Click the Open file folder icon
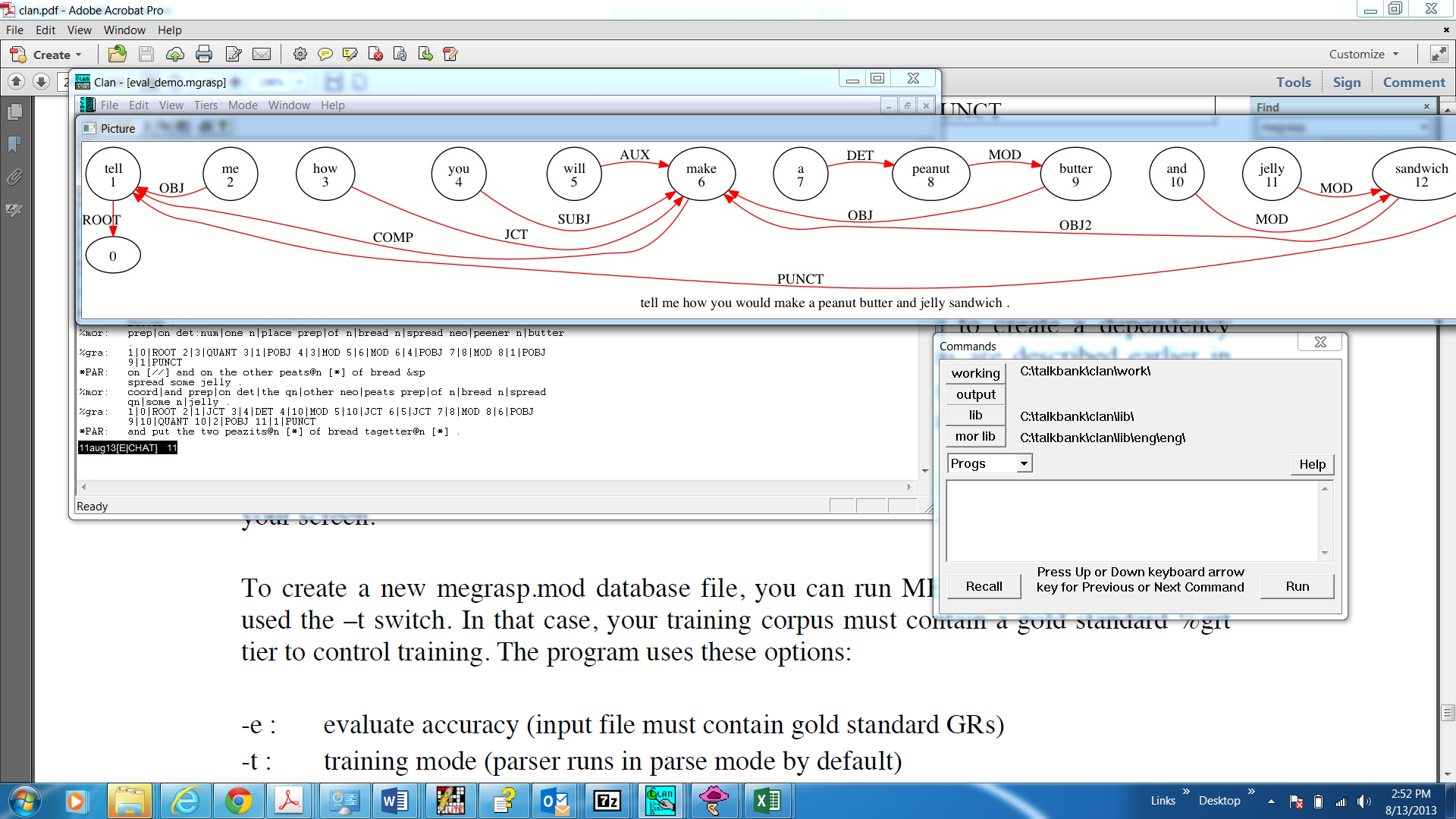The height and width of the screenshot is (819, 1456). tap(117, 54)
